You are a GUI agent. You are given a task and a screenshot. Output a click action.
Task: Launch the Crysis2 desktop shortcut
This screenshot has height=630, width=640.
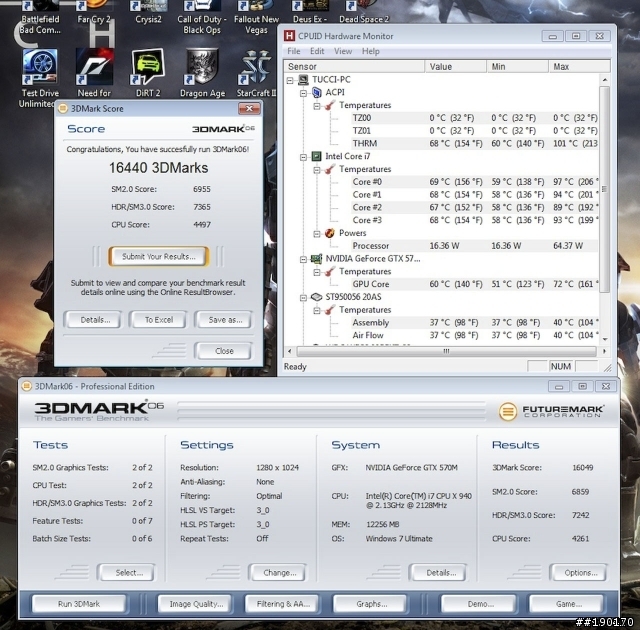tap(148, 12)
